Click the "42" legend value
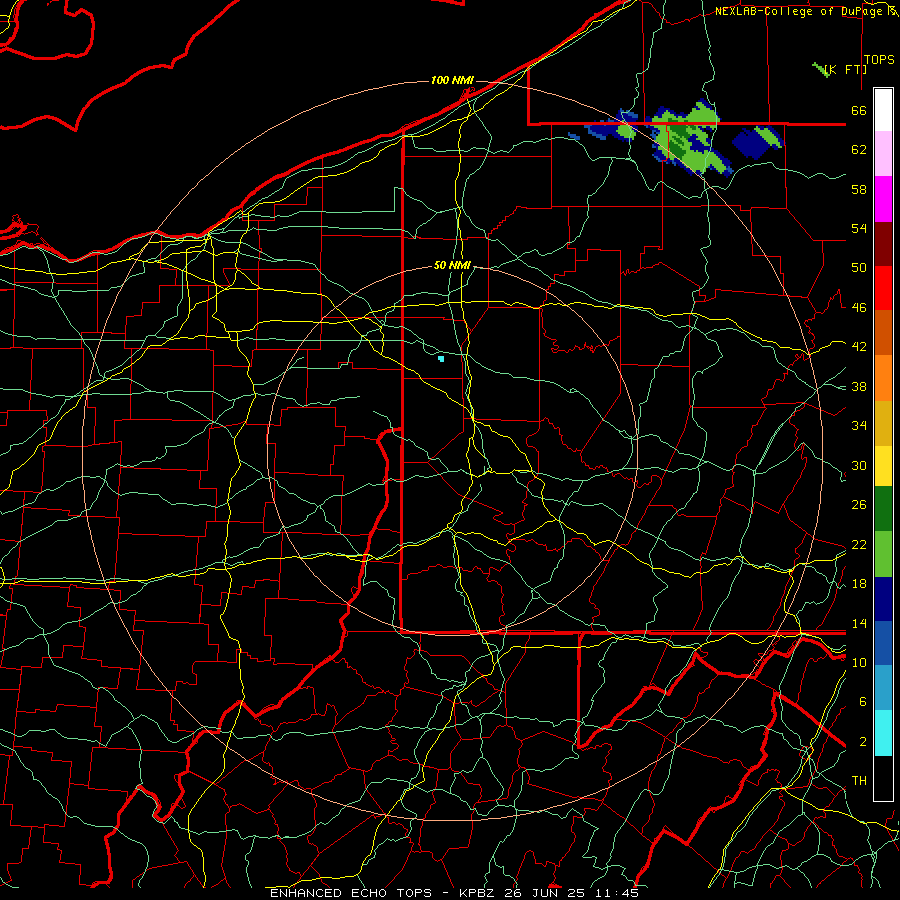This screenshot has width=900, height=900. (859, 347)
